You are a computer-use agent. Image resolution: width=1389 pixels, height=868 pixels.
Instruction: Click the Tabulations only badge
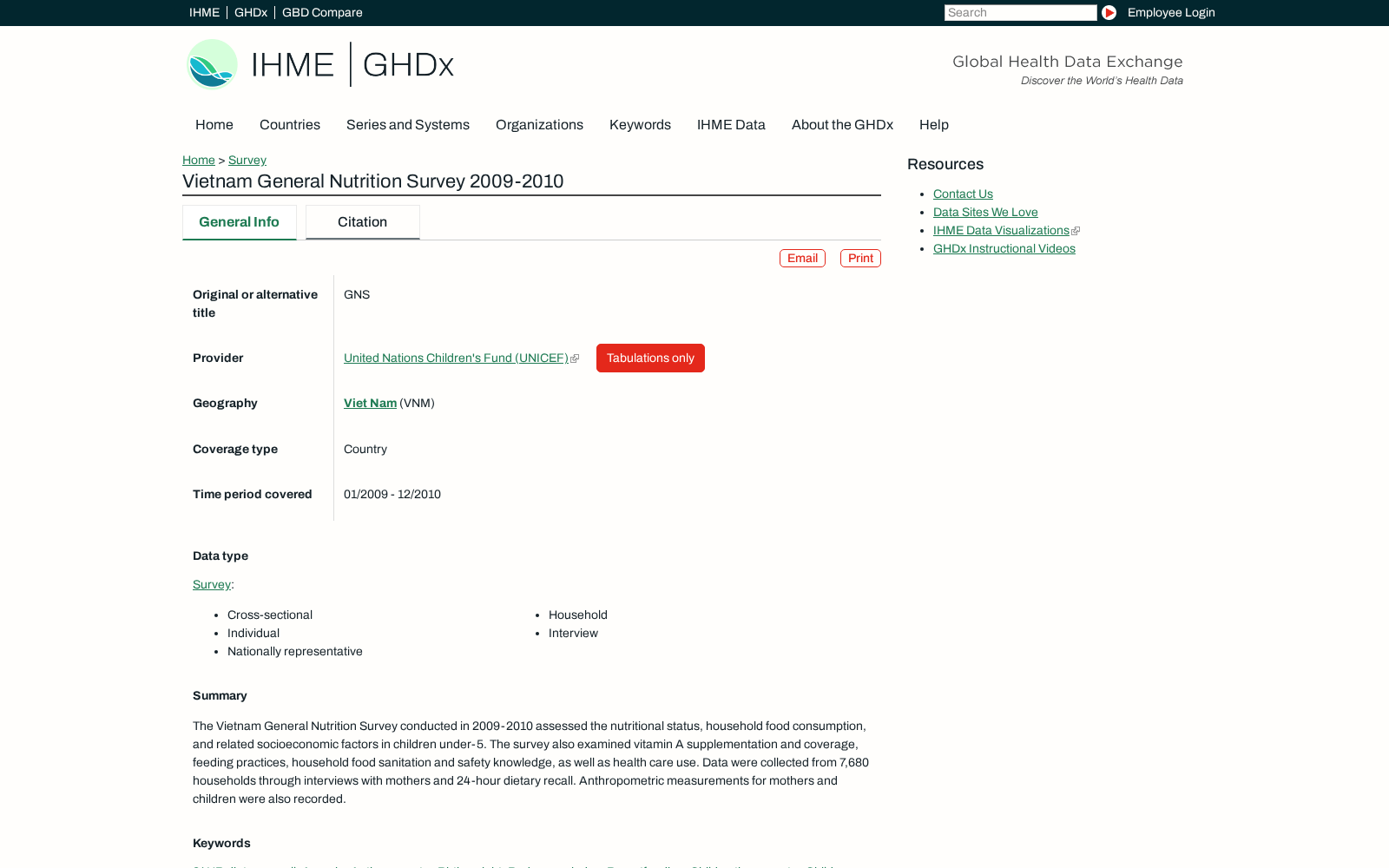(650, 358)
